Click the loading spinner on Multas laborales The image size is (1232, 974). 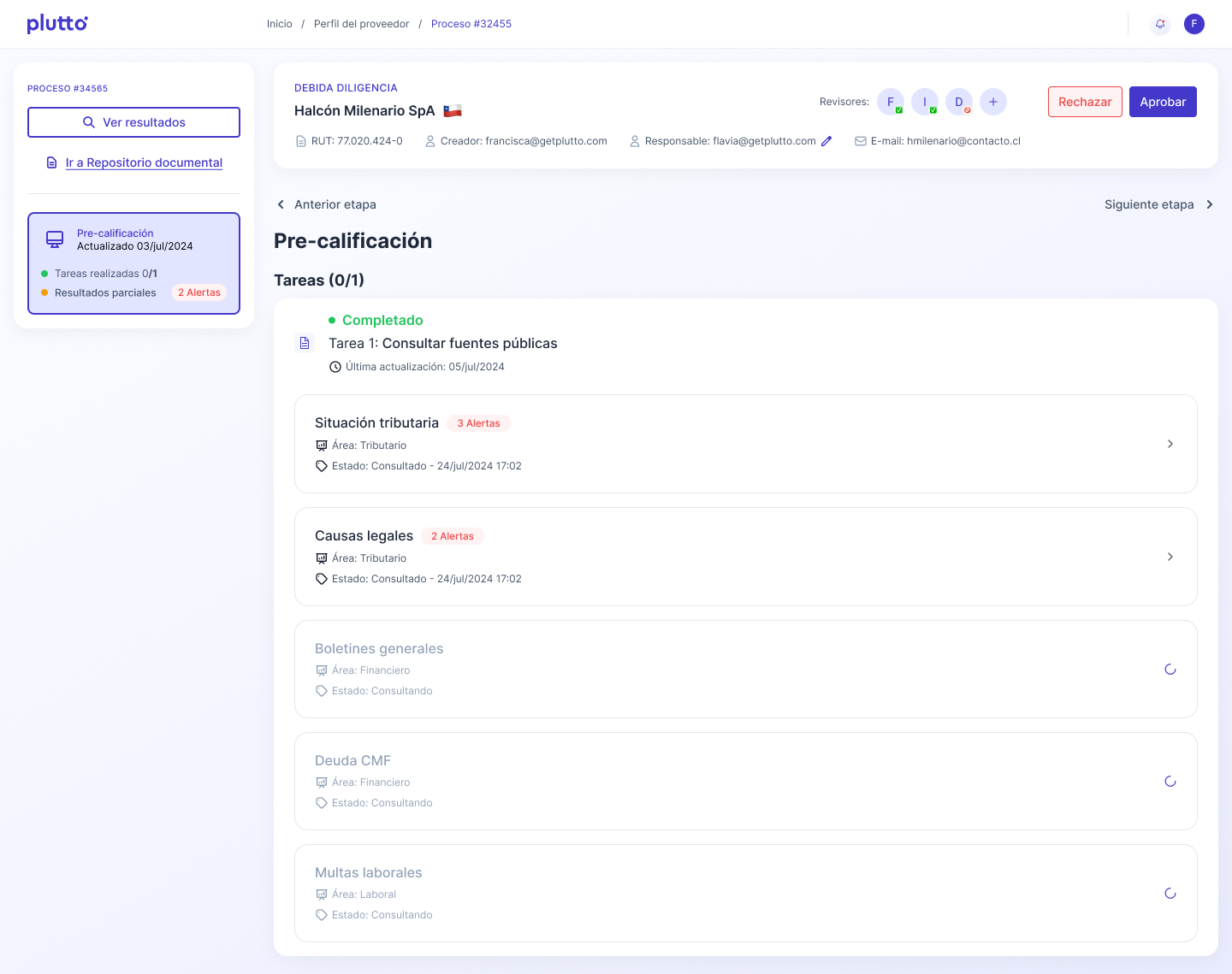click(x=1170, y=894)
